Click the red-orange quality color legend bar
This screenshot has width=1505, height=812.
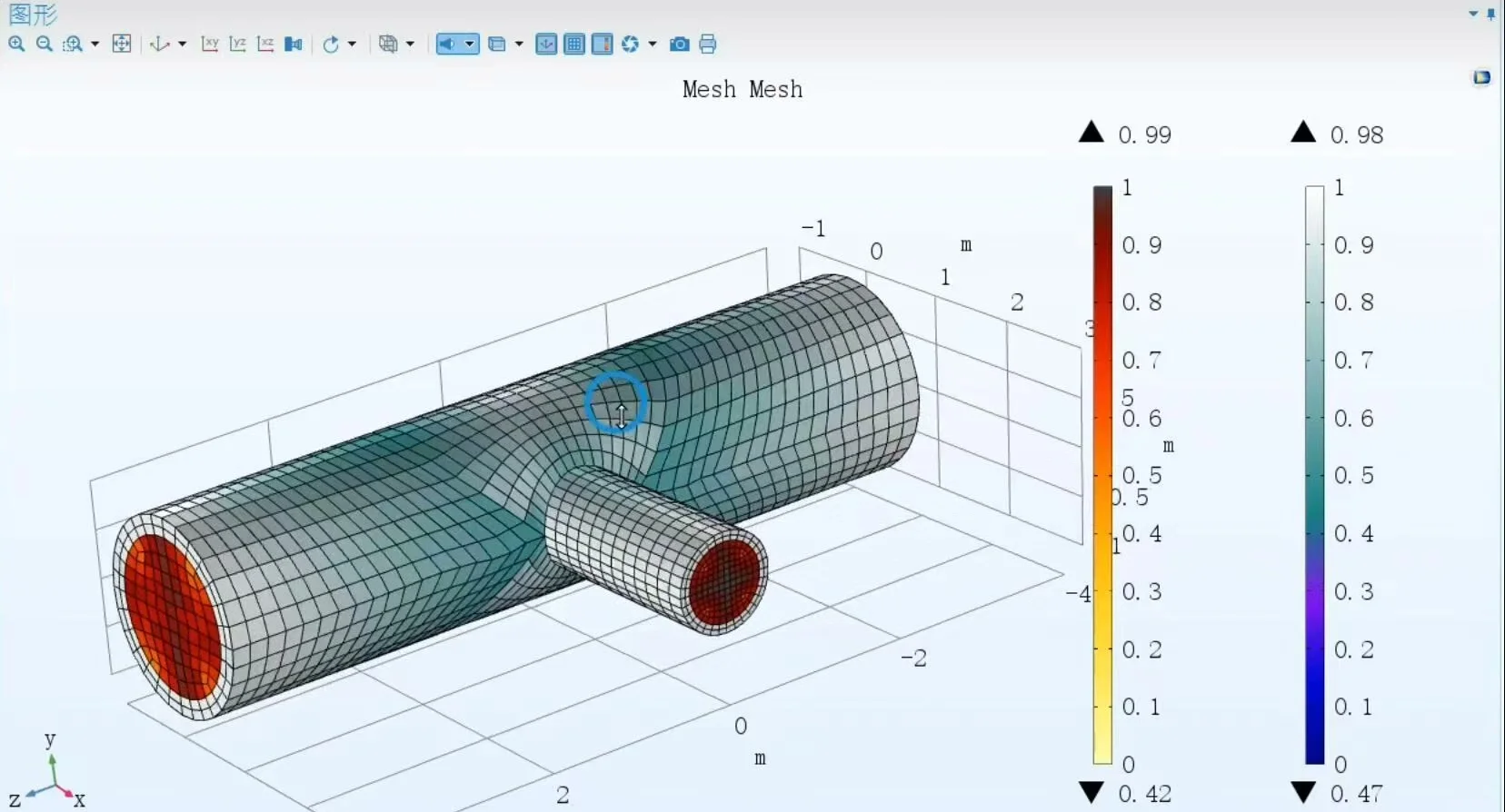[x=1102, y=475]
